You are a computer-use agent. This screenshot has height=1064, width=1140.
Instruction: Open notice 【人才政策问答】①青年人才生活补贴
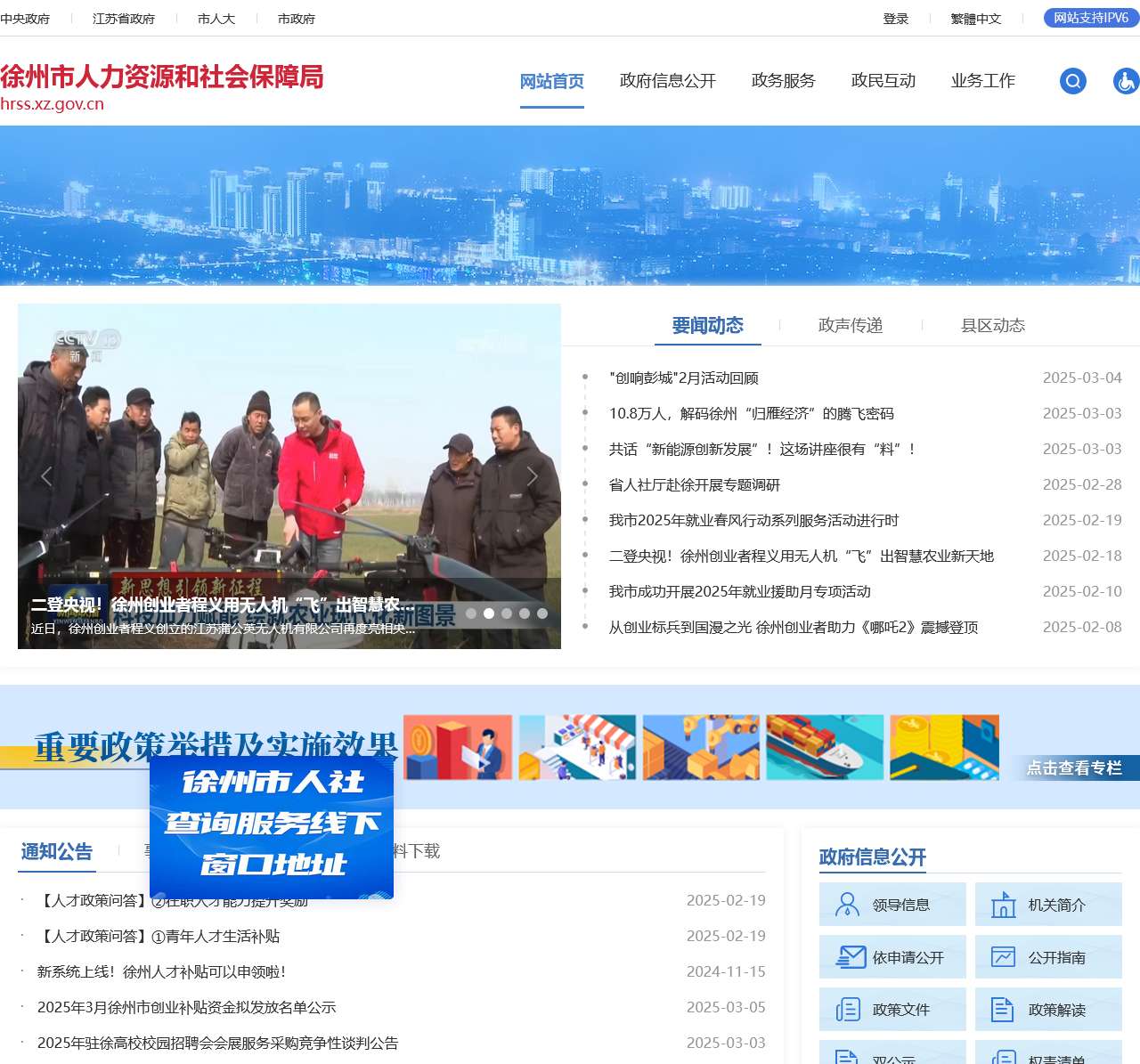coord(159,936)
